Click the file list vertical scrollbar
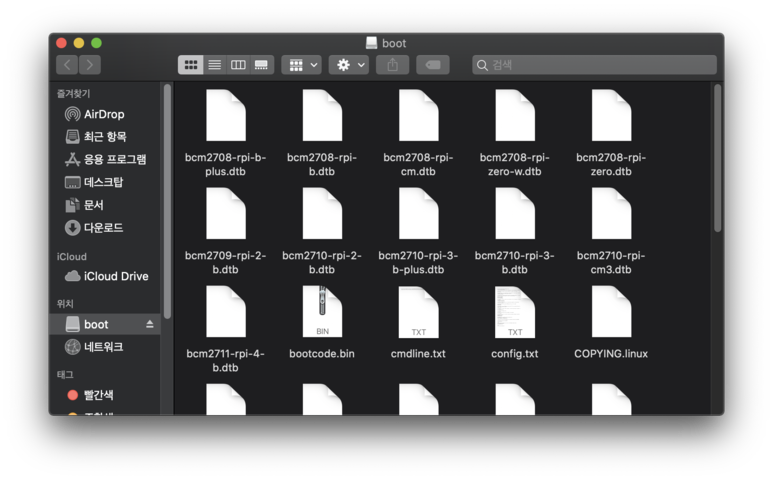 (717, 158)
